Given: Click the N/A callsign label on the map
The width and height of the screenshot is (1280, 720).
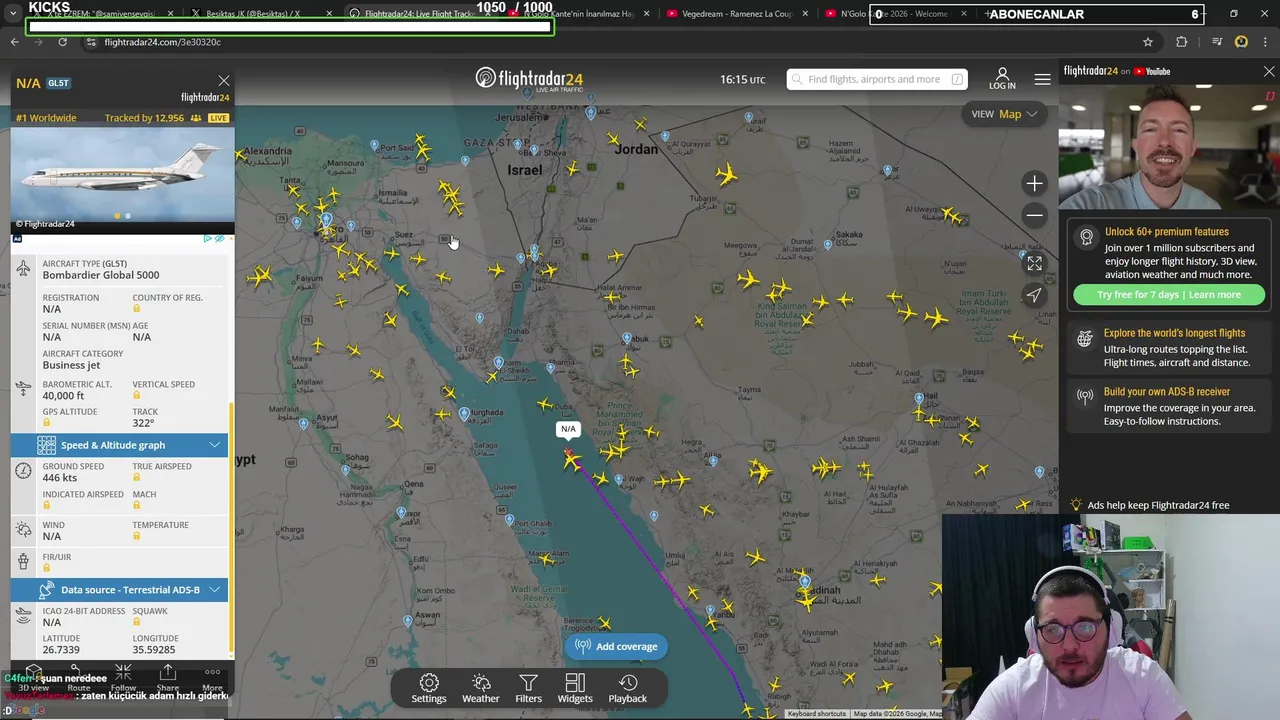Looking at the screenshot, I should point(568,429).
